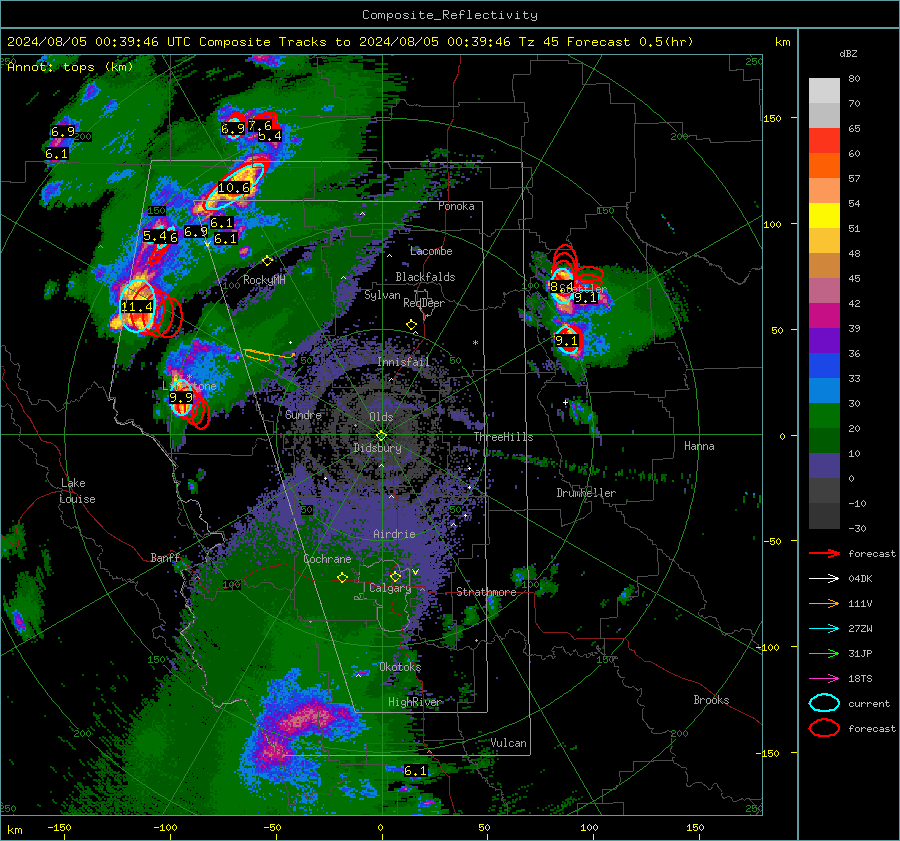Image resolution: width=900 pixels, height=841 pixels.
Task: Click the RedDeer city label
Action: tap(424, 303)
